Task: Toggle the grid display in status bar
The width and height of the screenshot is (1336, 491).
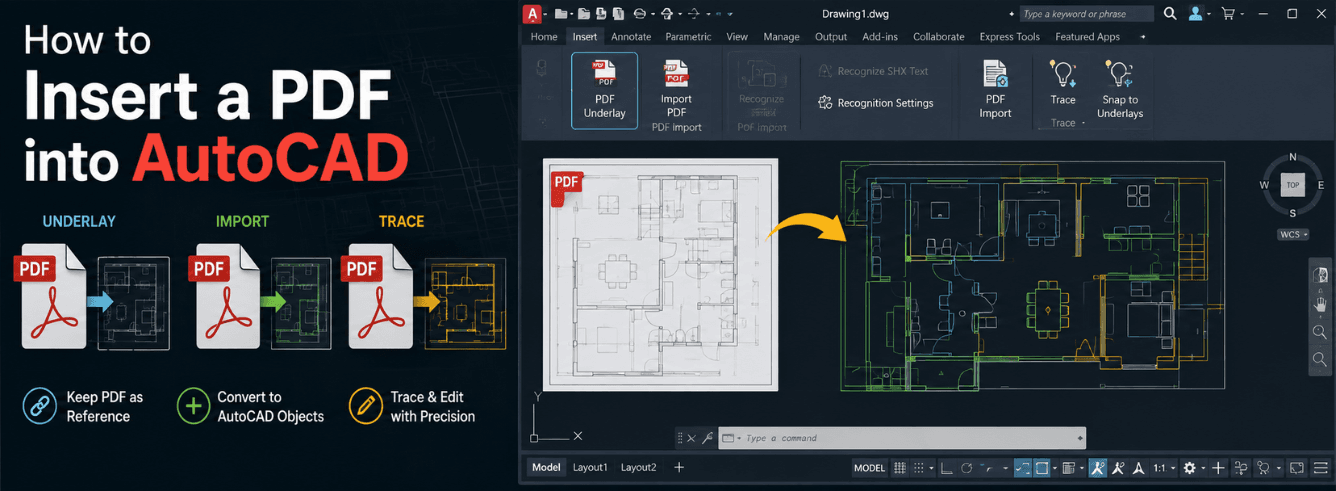Action: point(899,468)
